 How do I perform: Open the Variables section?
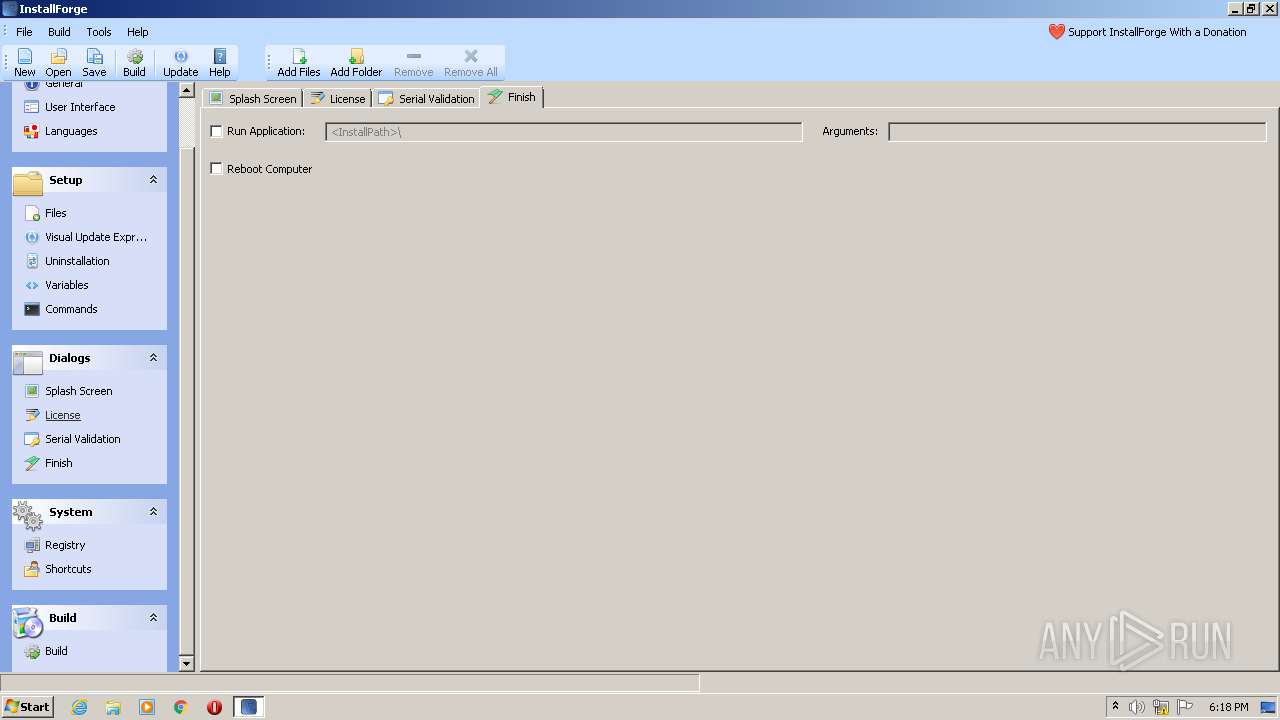(66, 285)
